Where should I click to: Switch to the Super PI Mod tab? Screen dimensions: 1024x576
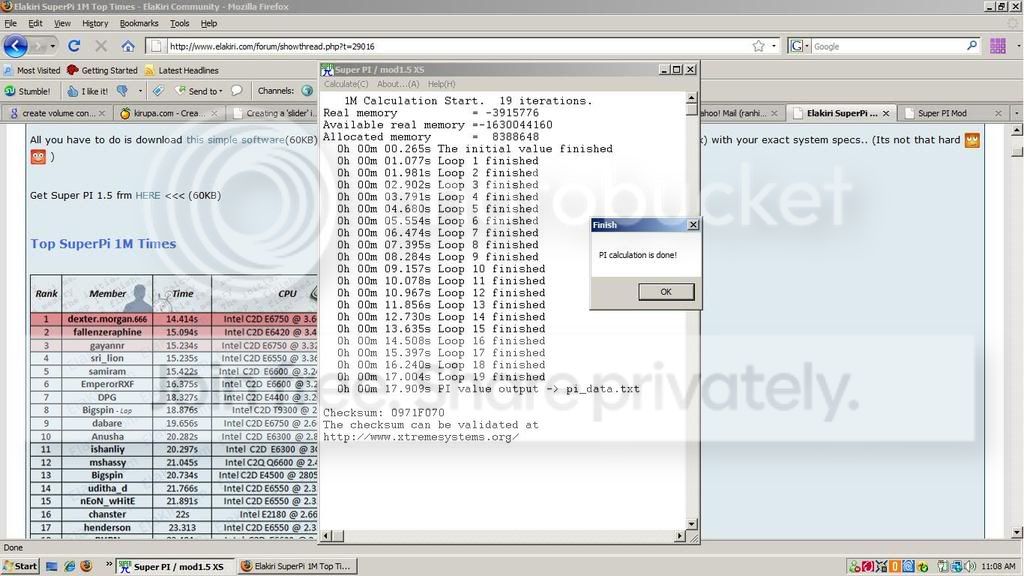953,113
